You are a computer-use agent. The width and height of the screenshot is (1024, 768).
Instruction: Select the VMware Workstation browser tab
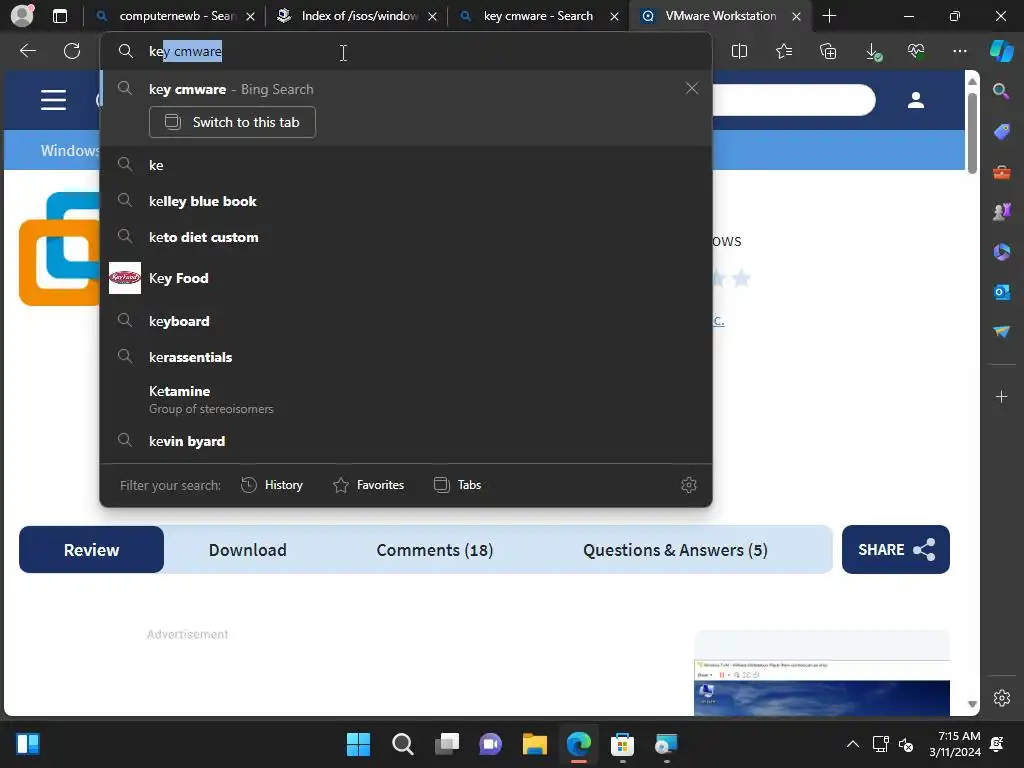point(720,16)
